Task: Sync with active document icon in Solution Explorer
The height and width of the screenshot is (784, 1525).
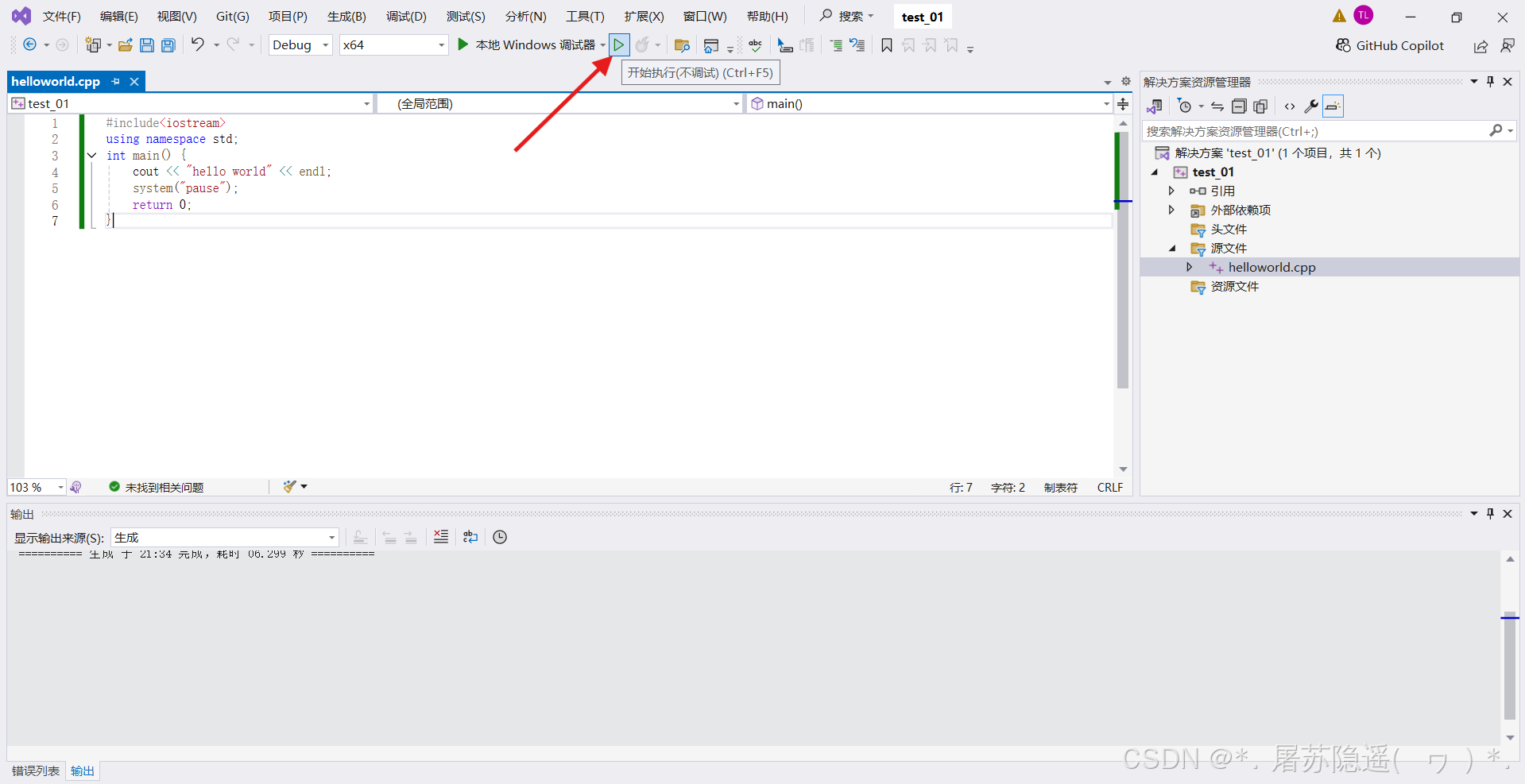Action: pyautogui.click(x=1217, y=106)
